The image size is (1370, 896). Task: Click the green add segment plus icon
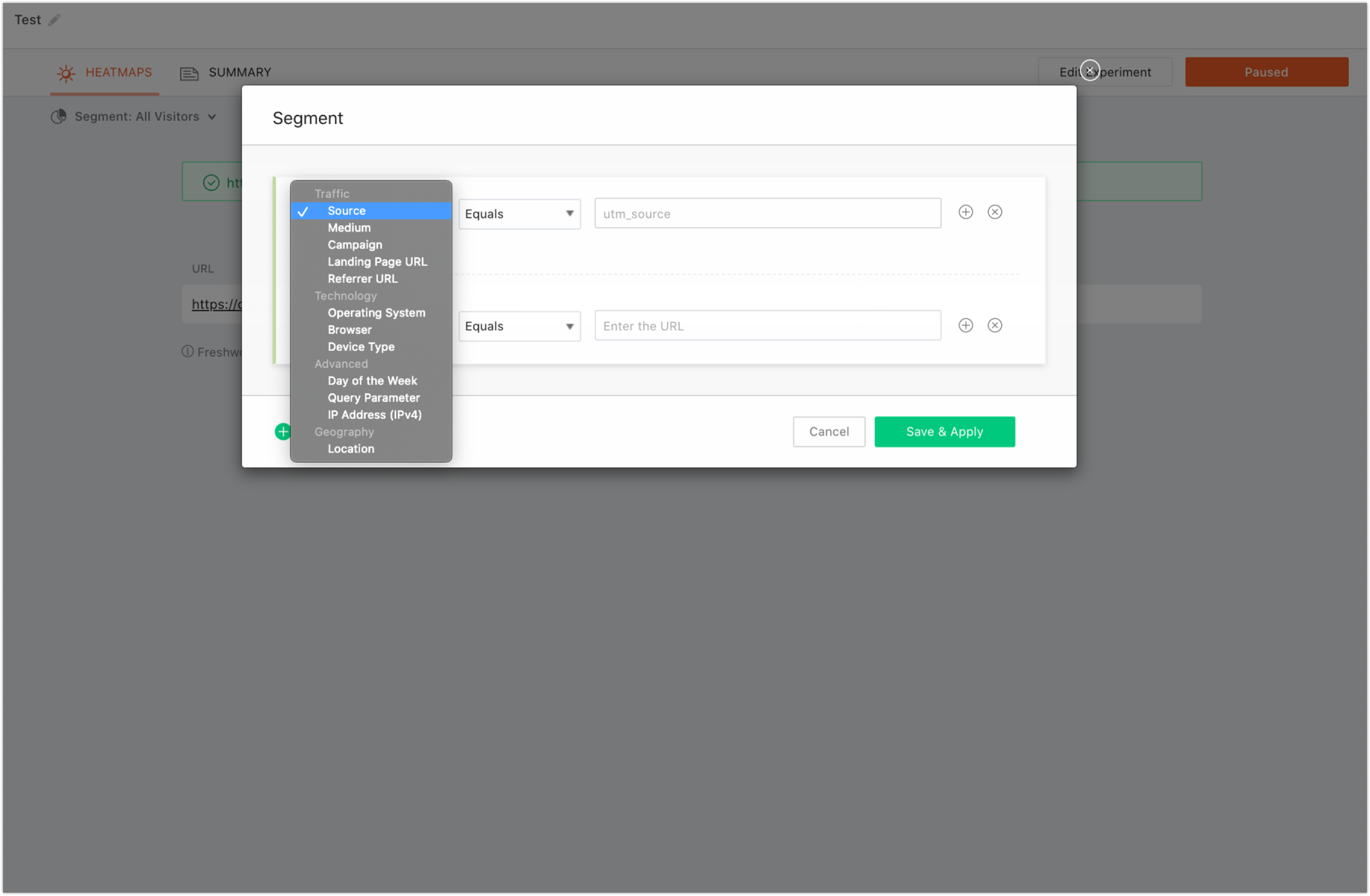(283, 431)
